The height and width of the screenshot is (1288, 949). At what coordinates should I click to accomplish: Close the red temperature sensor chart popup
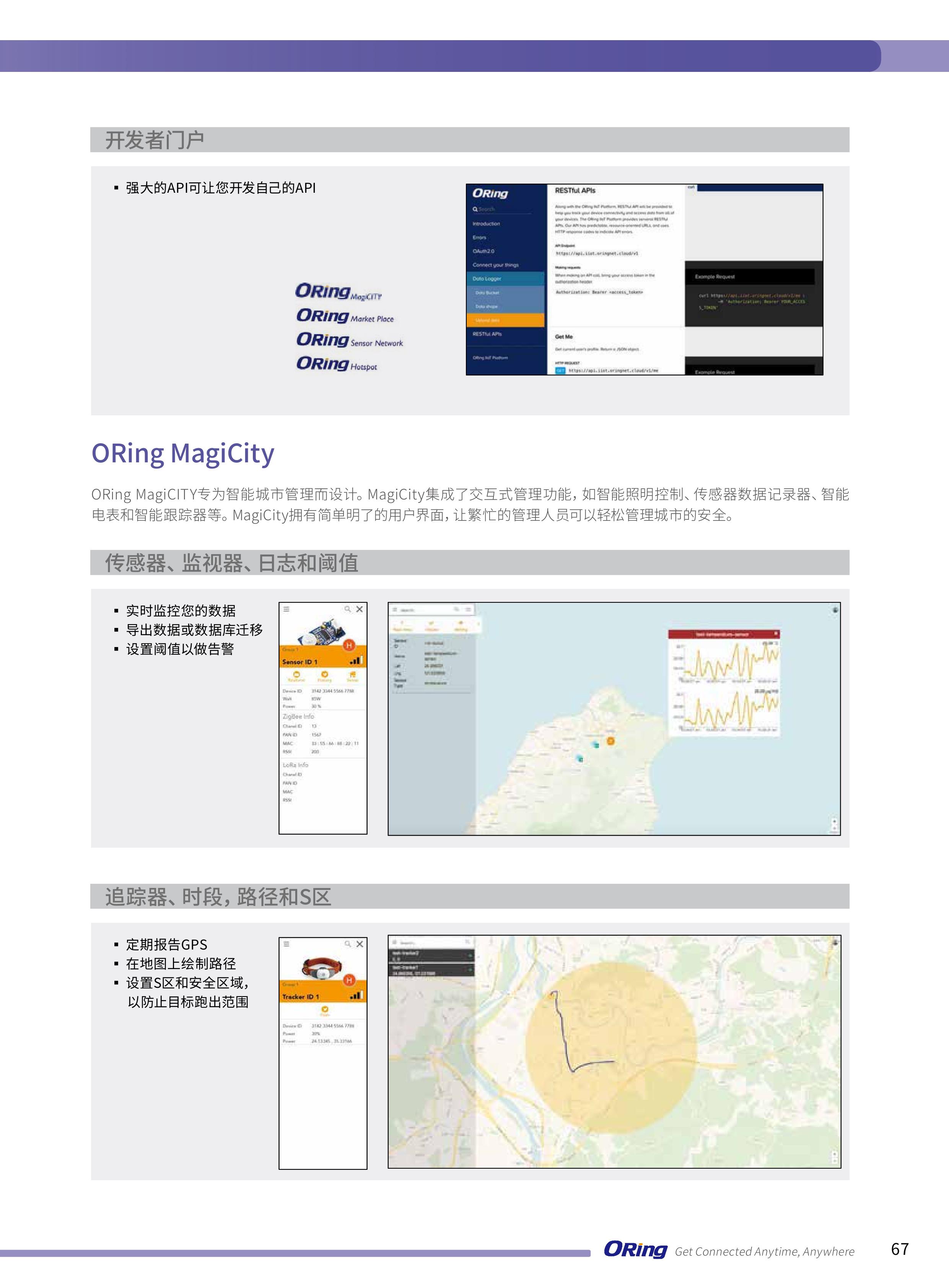pyautogui.click(x=775, y=633)
